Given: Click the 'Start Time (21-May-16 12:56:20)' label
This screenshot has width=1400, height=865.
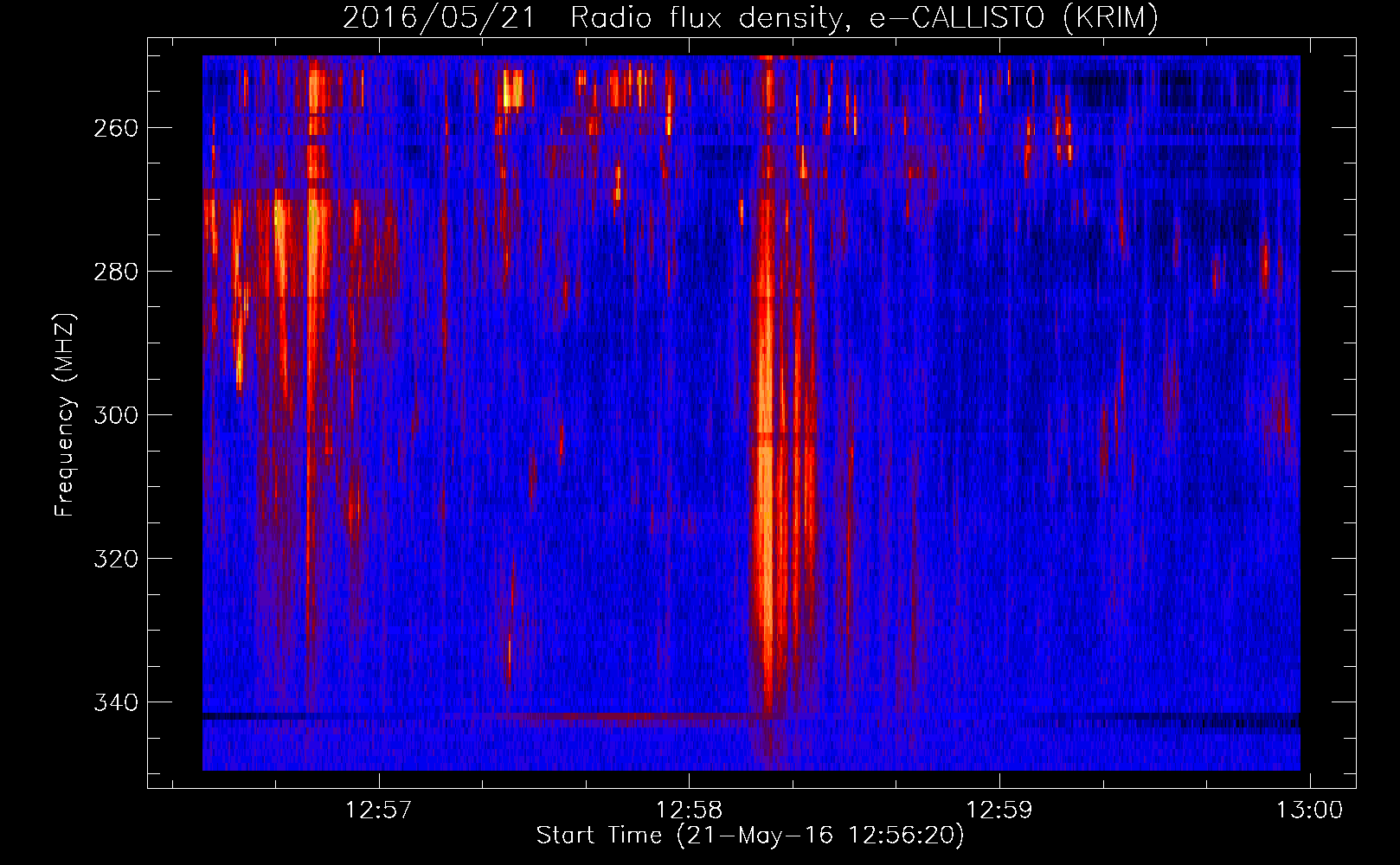Looking at the screenshot, I should (750, 836).
